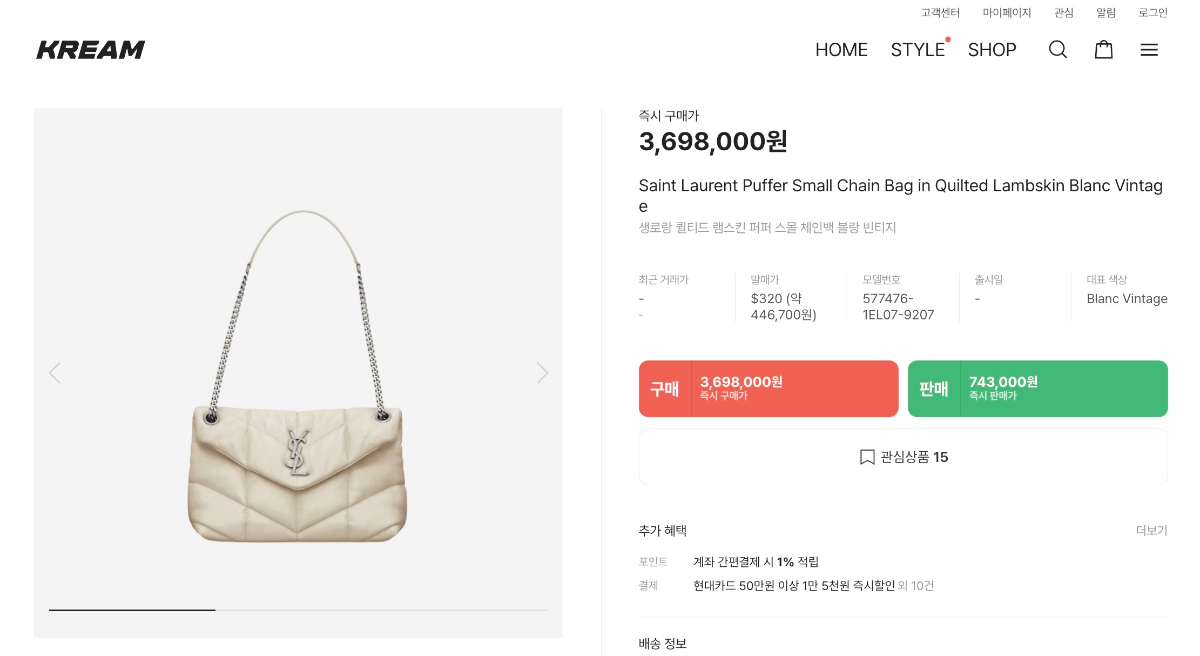Click the KREAM logo
Image resolution: width=1200 pixels, height=656 pixels.
point(91,50)
